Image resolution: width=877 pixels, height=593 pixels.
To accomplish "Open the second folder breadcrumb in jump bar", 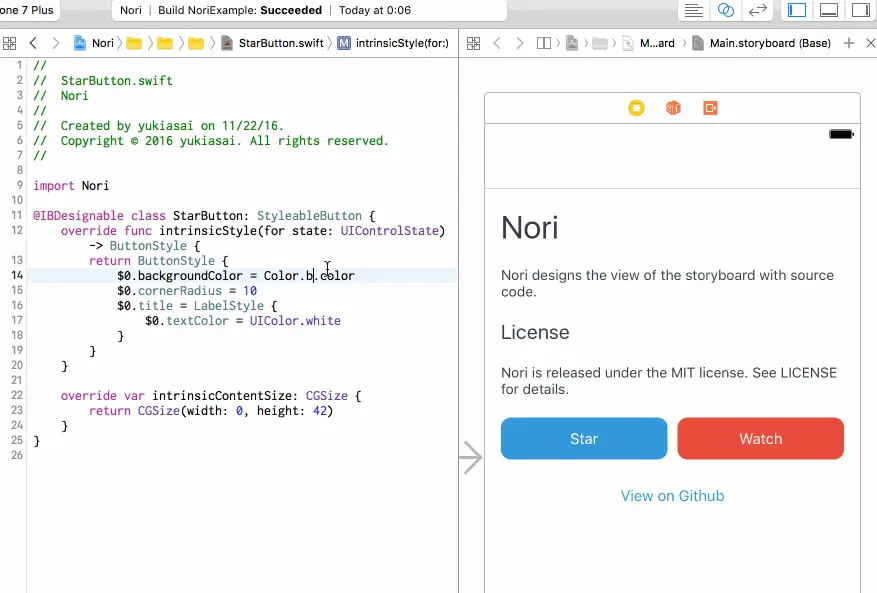I will click(164, 43).
